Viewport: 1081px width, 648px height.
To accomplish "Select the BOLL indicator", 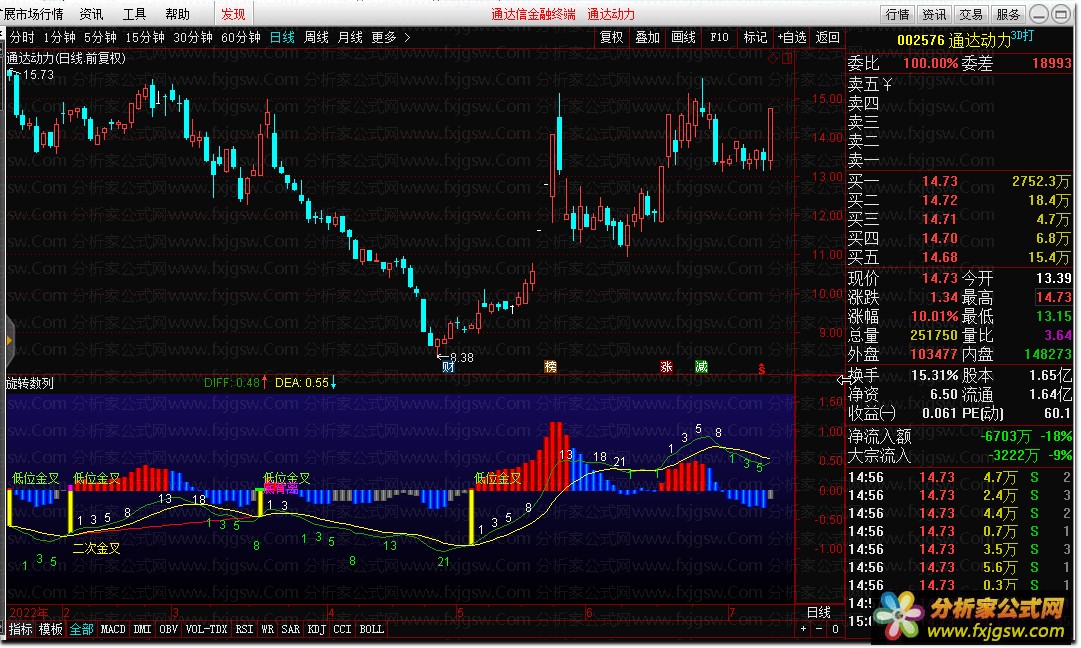I will pos(372,629).
